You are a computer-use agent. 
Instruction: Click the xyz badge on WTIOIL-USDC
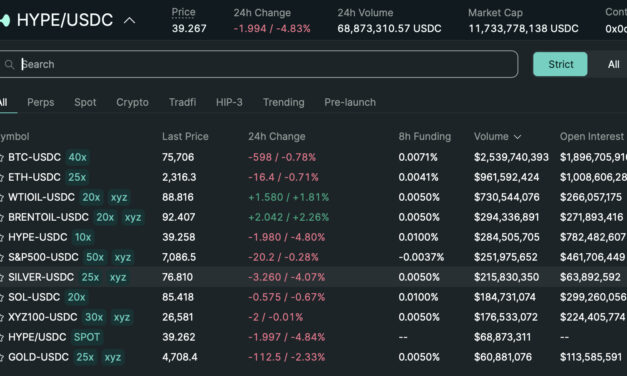click(119, 197)
